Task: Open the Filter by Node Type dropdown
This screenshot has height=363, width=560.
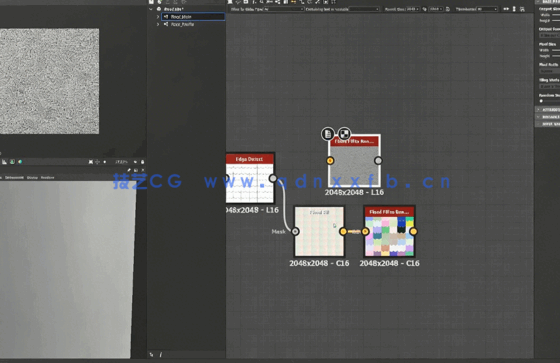Action: 284,9
